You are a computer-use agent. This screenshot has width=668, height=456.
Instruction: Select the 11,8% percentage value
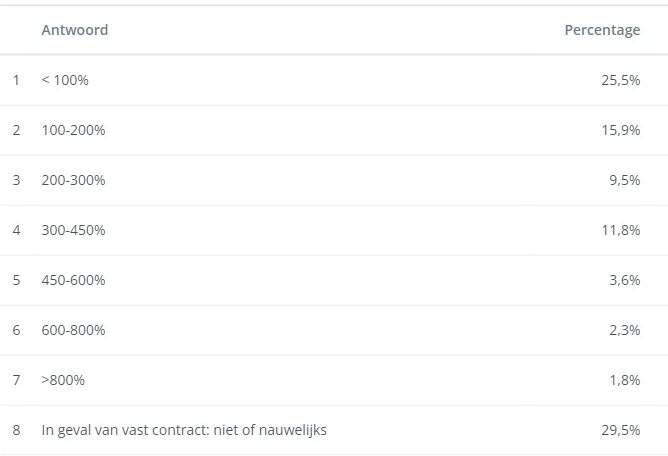coord(620,230)
